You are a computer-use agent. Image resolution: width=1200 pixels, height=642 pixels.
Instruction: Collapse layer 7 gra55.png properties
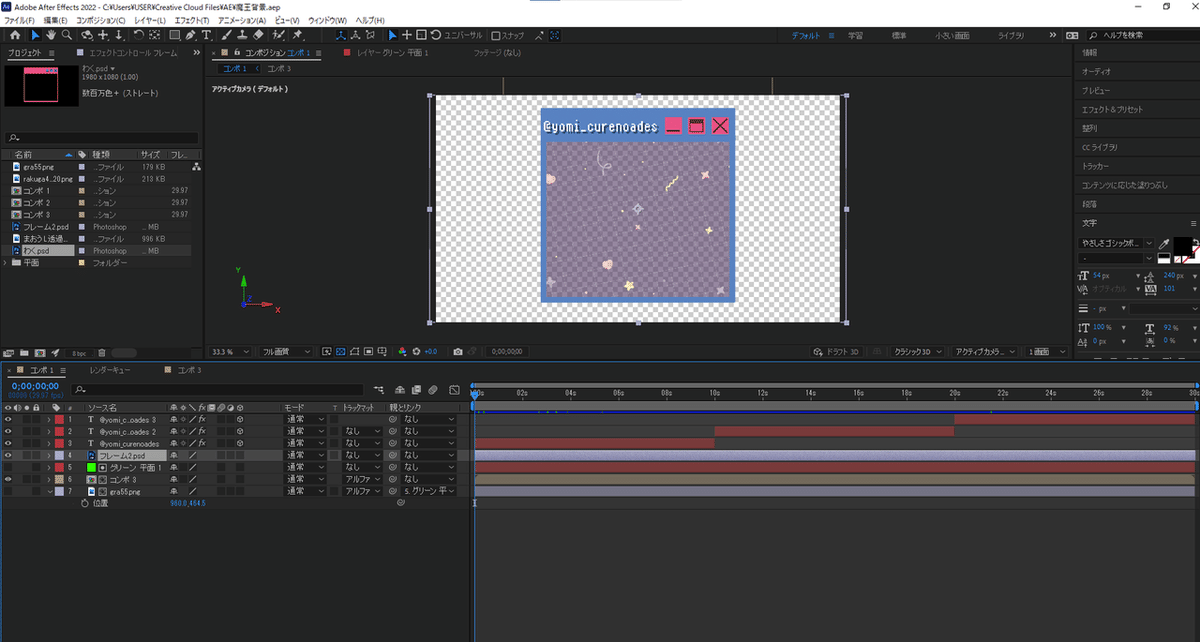coord(49,491)
